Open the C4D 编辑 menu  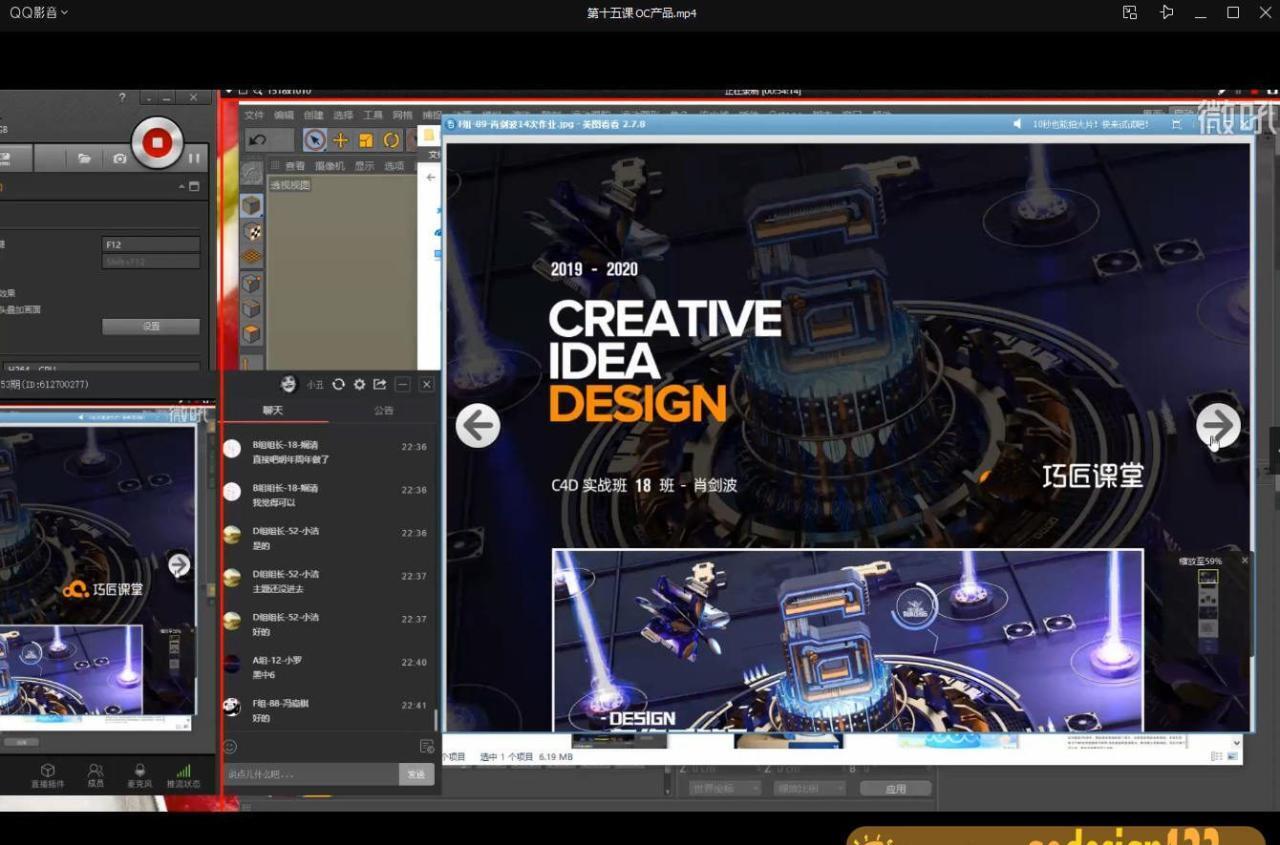pos(284,115)
